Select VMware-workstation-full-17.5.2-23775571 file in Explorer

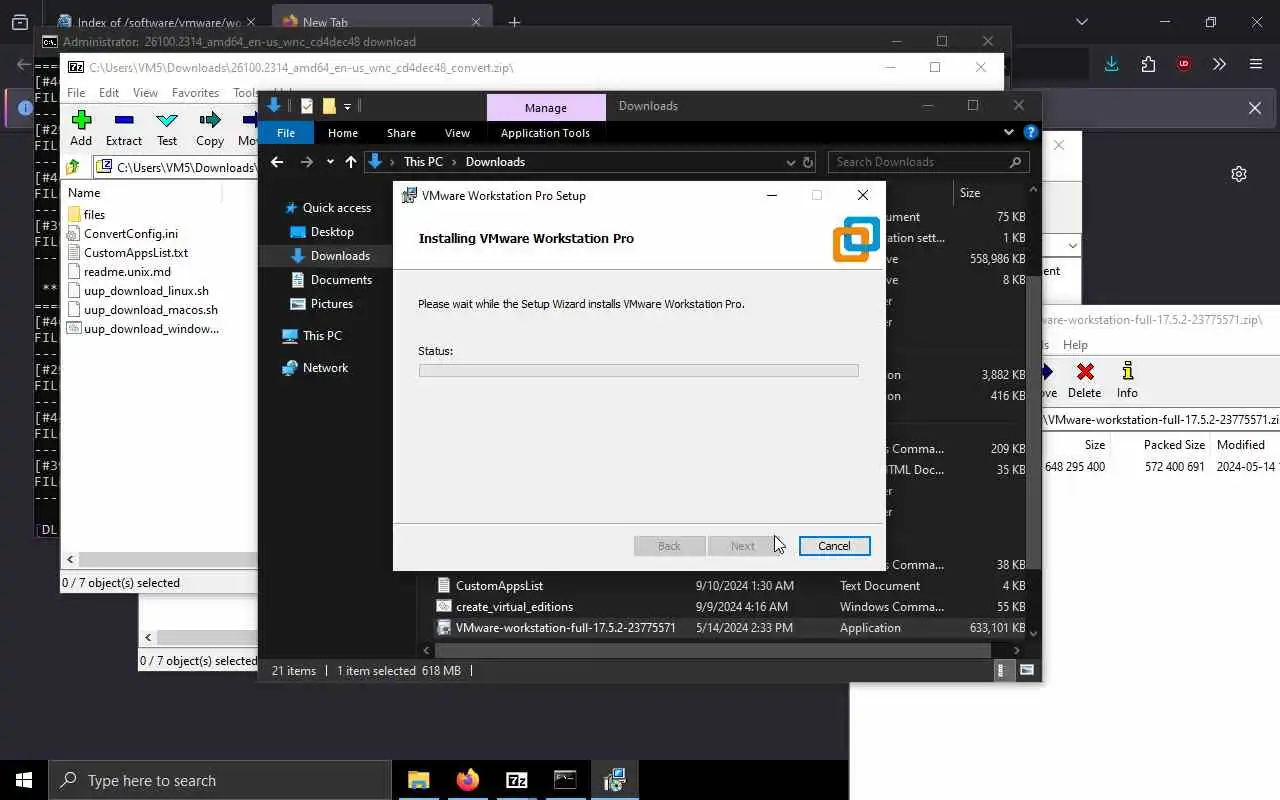point(565,628)
